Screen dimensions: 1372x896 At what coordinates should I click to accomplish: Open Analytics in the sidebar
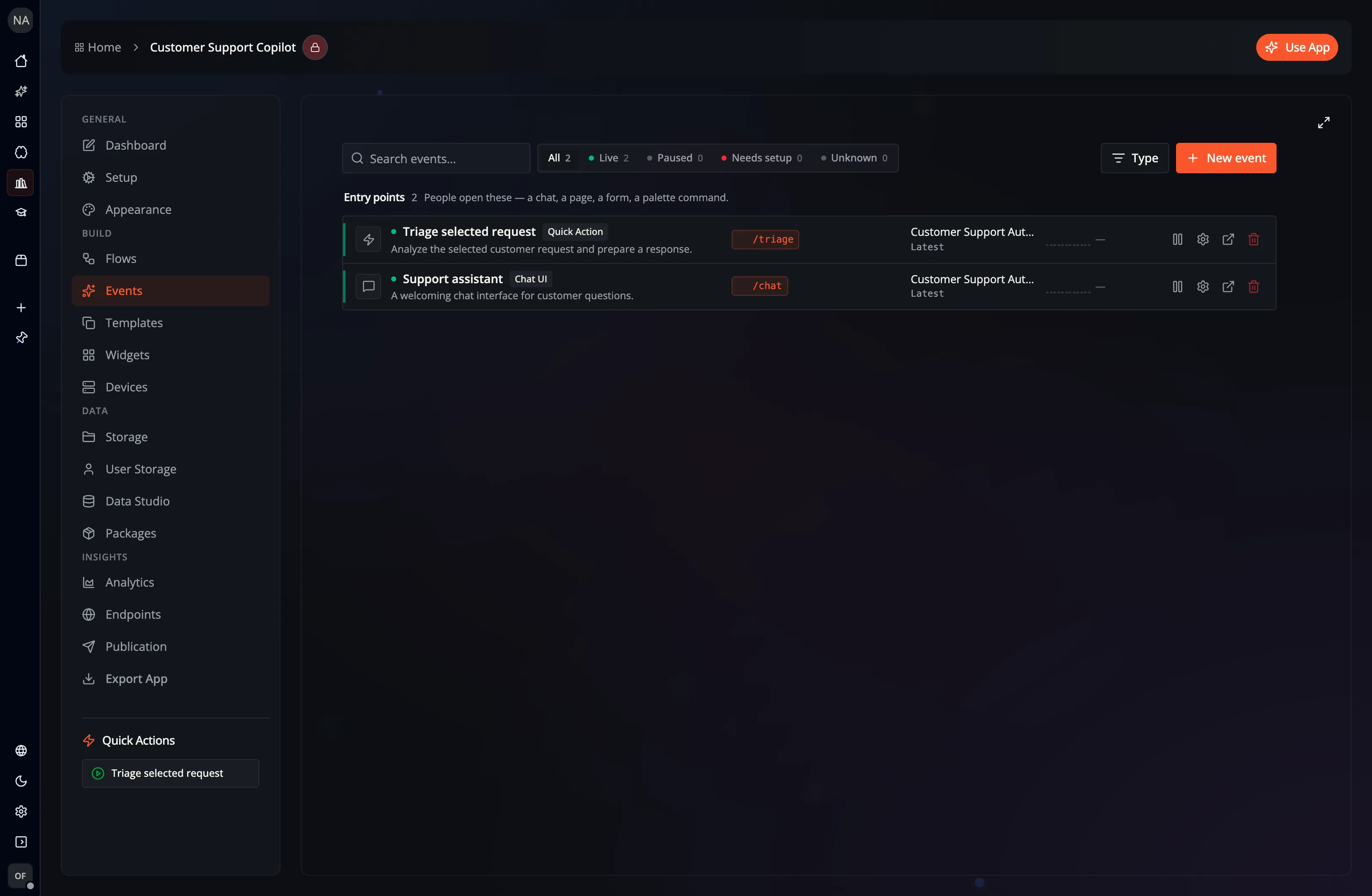[170, 583]
